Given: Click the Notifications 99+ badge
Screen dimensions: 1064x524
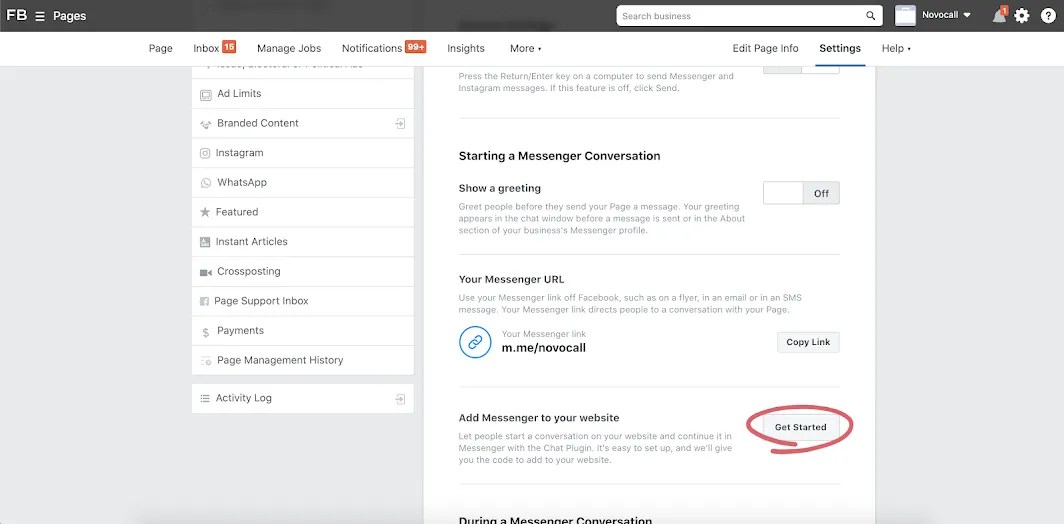Looking at the screenshot, I should (x=415, y=47).
